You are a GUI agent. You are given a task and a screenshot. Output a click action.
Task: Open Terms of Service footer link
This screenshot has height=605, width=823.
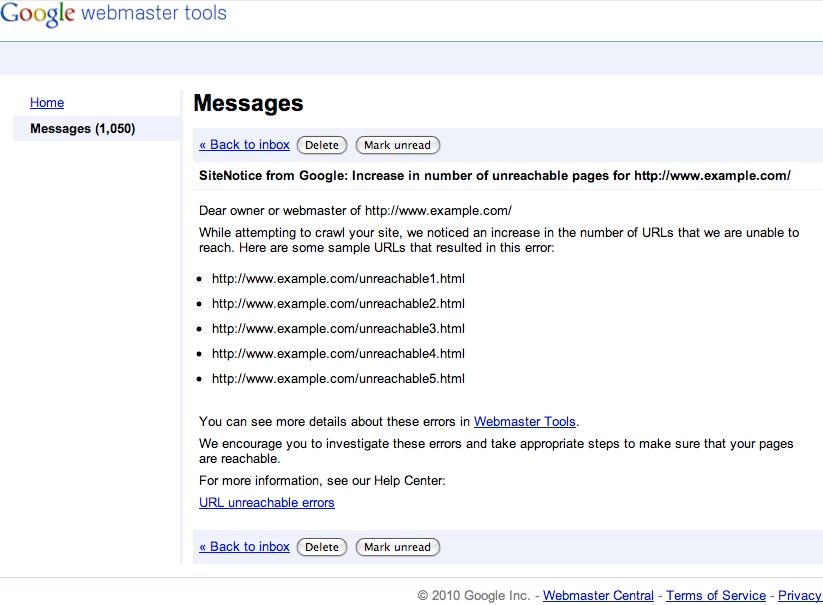point(716,596)
